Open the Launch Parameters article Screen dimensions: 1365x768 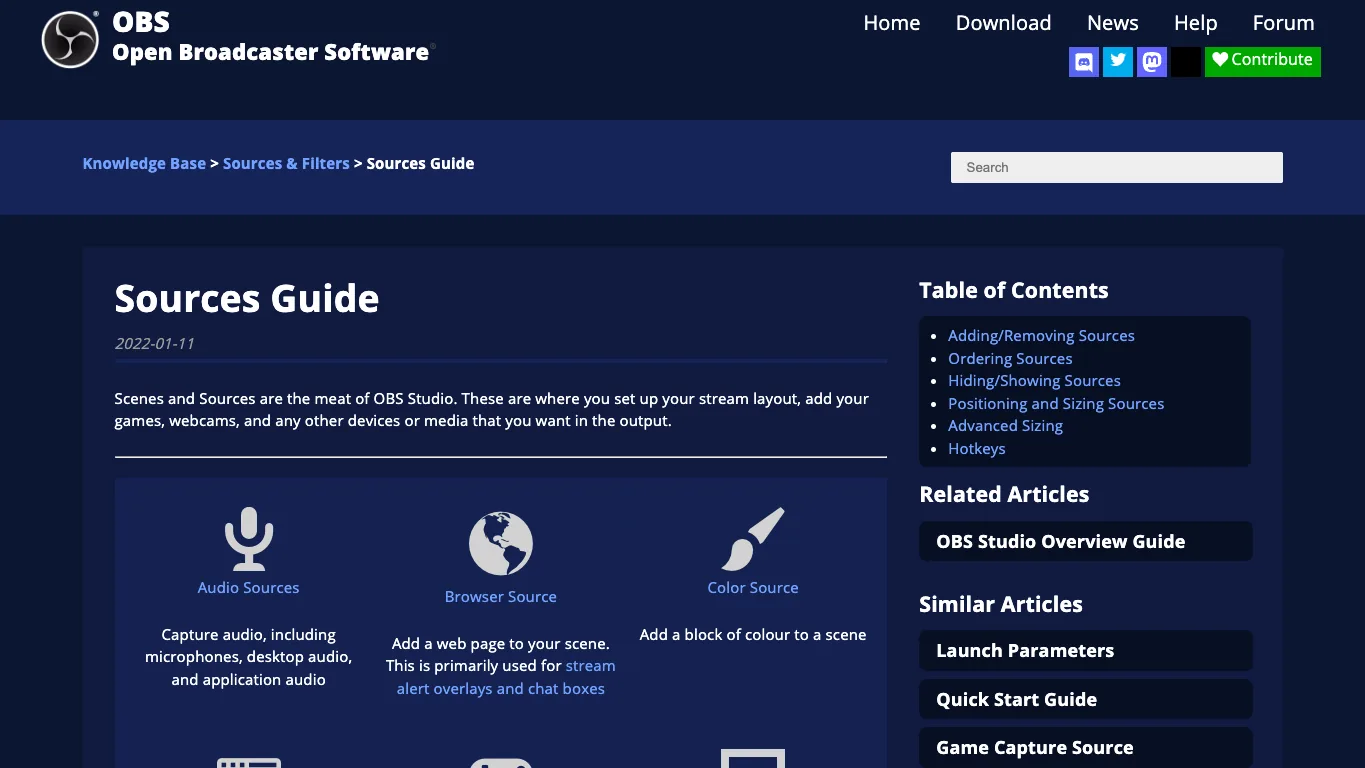click(x=1085, y=650)
